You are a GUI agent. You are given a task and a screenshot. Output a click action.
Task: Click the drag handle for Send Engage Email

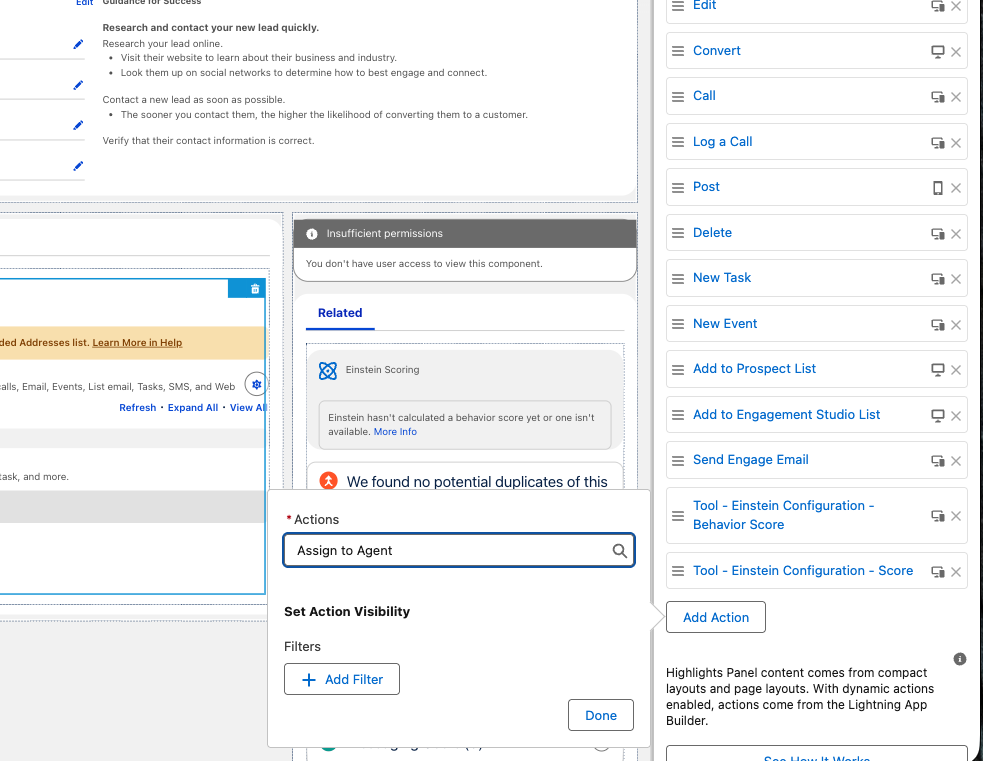(x=678, y=460)
